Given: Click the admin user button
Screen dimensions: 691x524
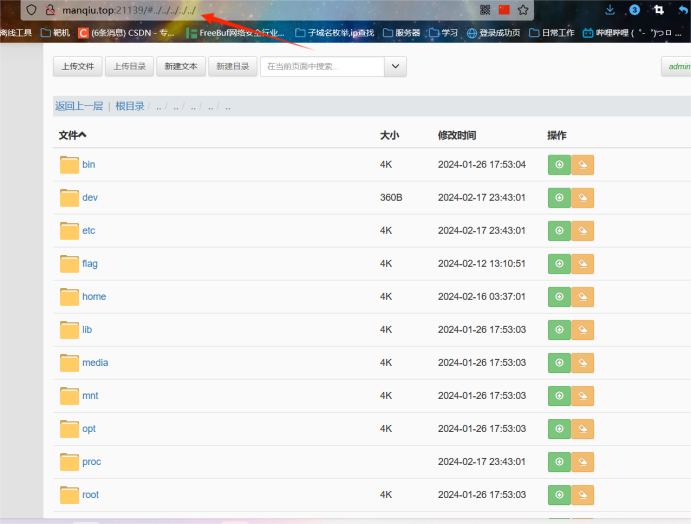Looking at the screenshot, I should click(x=677, y=67).
